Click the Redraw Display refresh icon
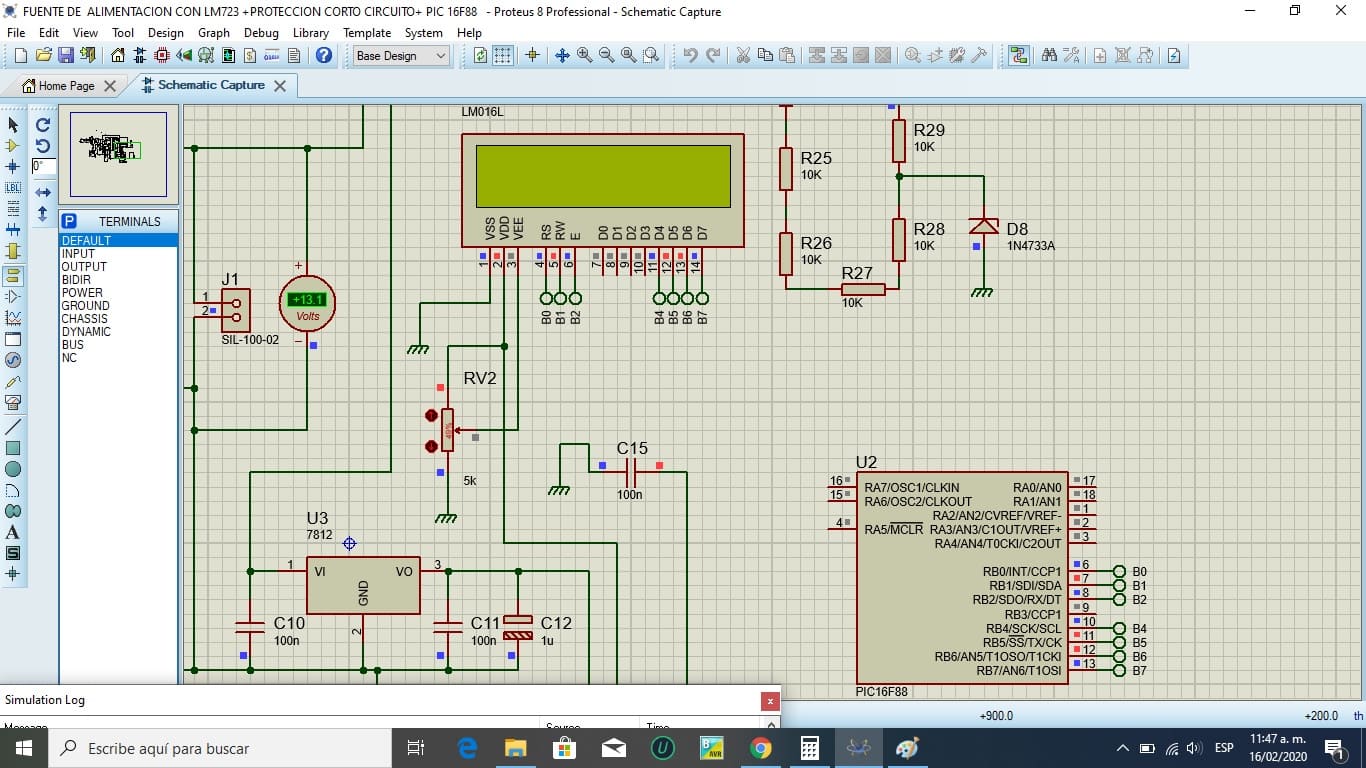 [481, 56]
